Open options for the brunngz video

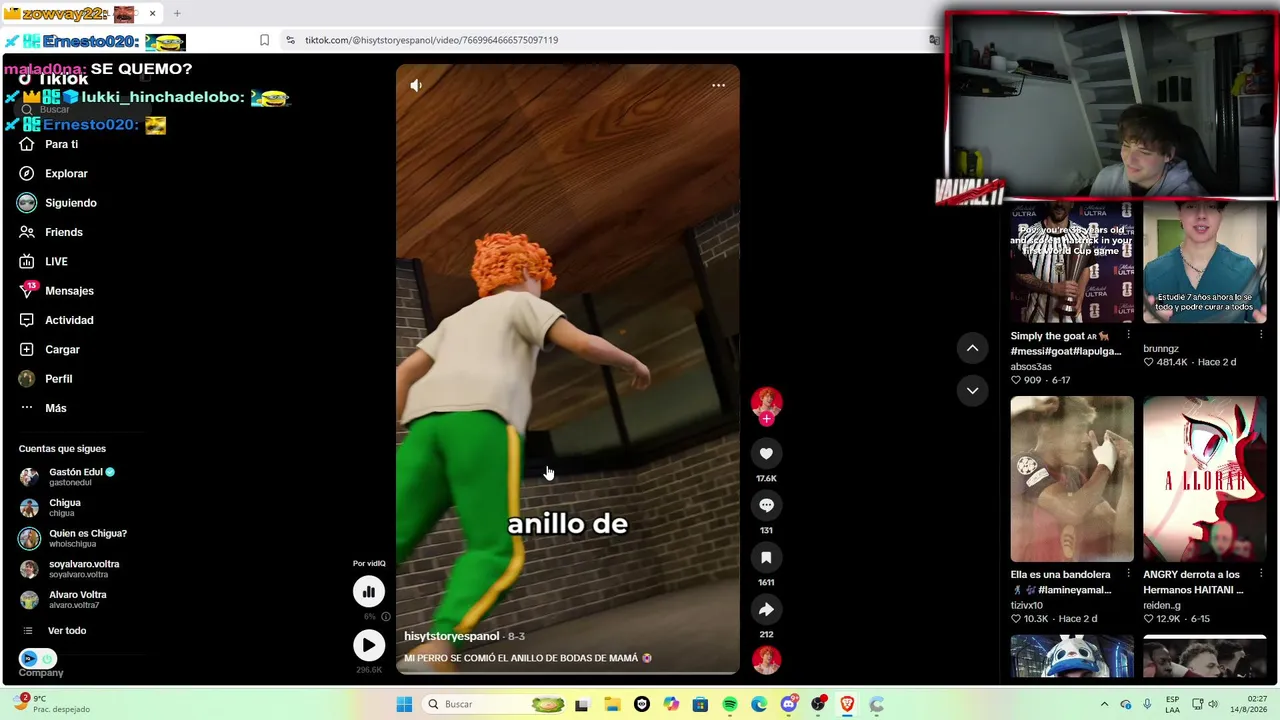pyautogui.click(x=1261, y=335)
